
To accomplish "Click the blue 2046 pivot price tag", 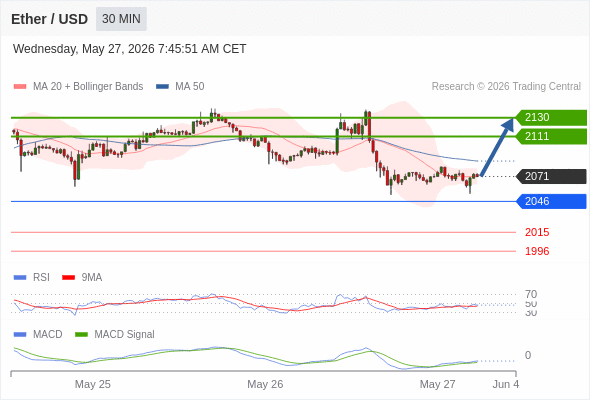I will coord(551,201).
